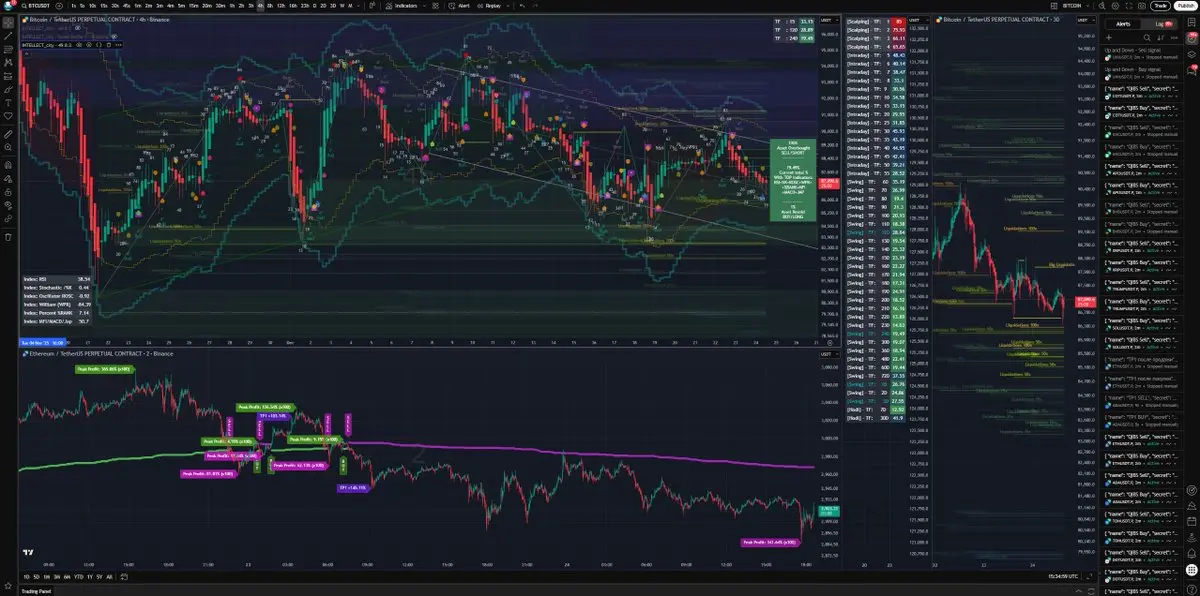Select the zoom-in magnifier tool

click(8, 147)
